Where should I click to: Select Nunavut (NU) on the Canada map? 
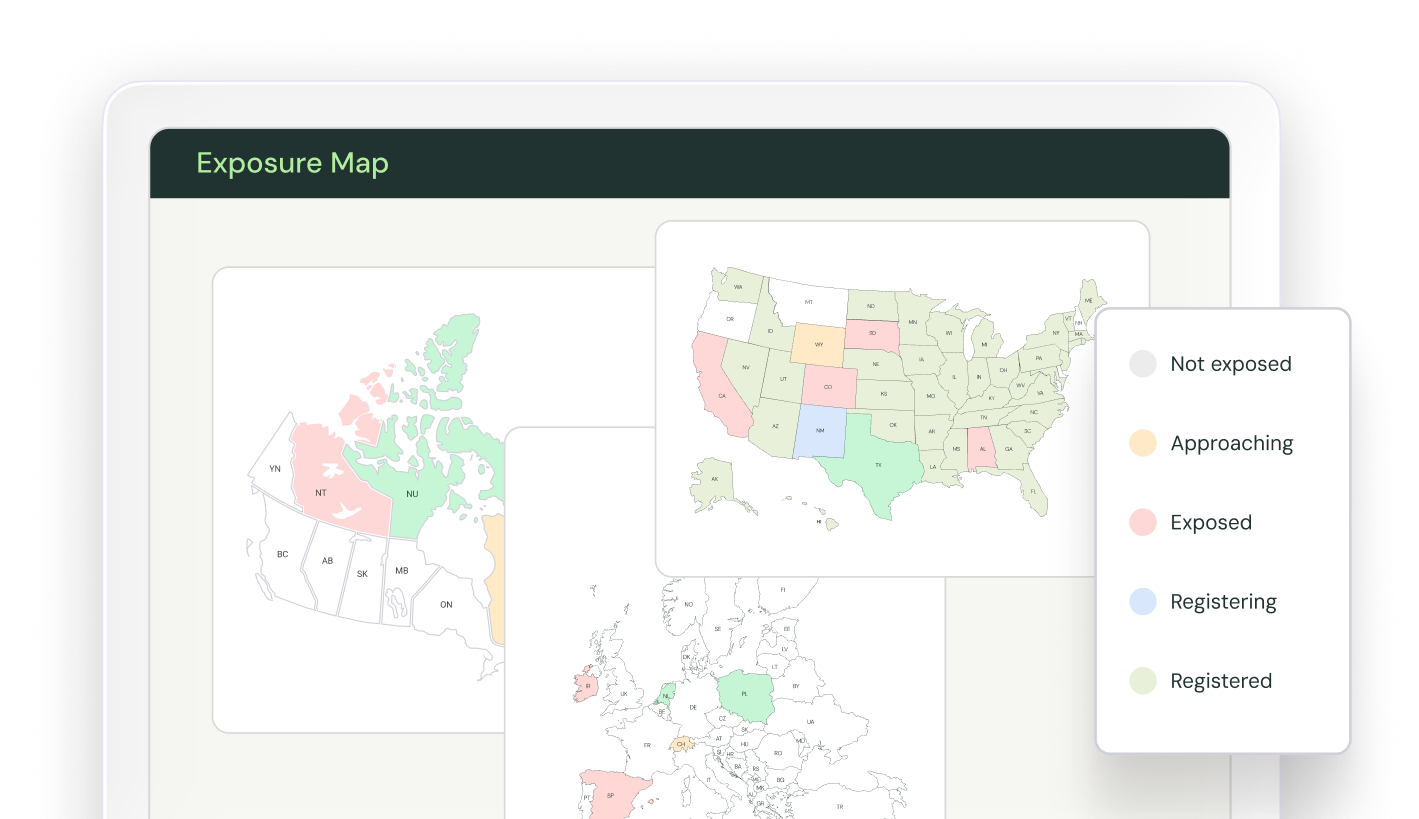[x=412, y=493]
